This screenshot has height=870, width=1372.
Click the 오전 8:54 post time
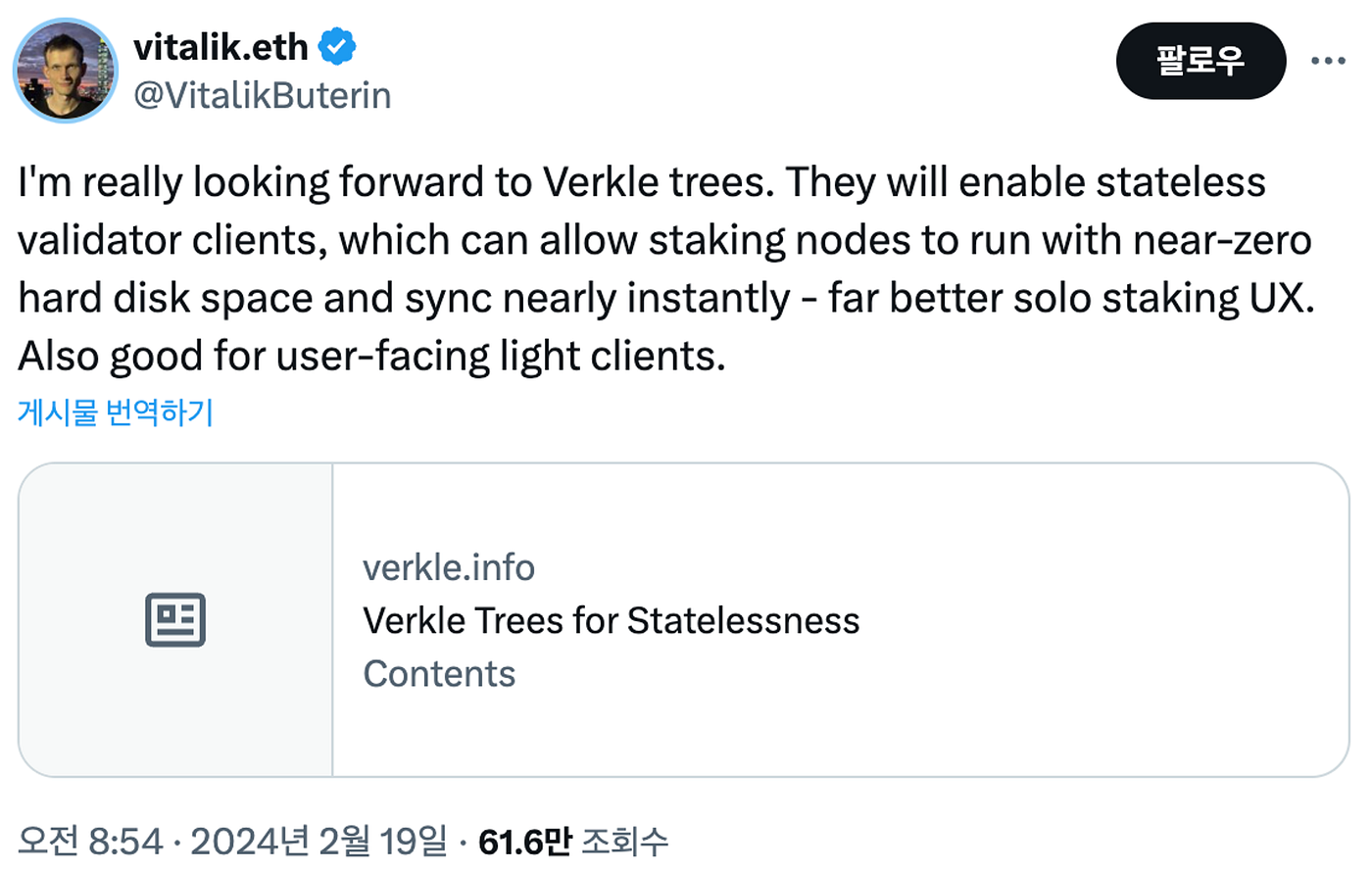point(90,841)
